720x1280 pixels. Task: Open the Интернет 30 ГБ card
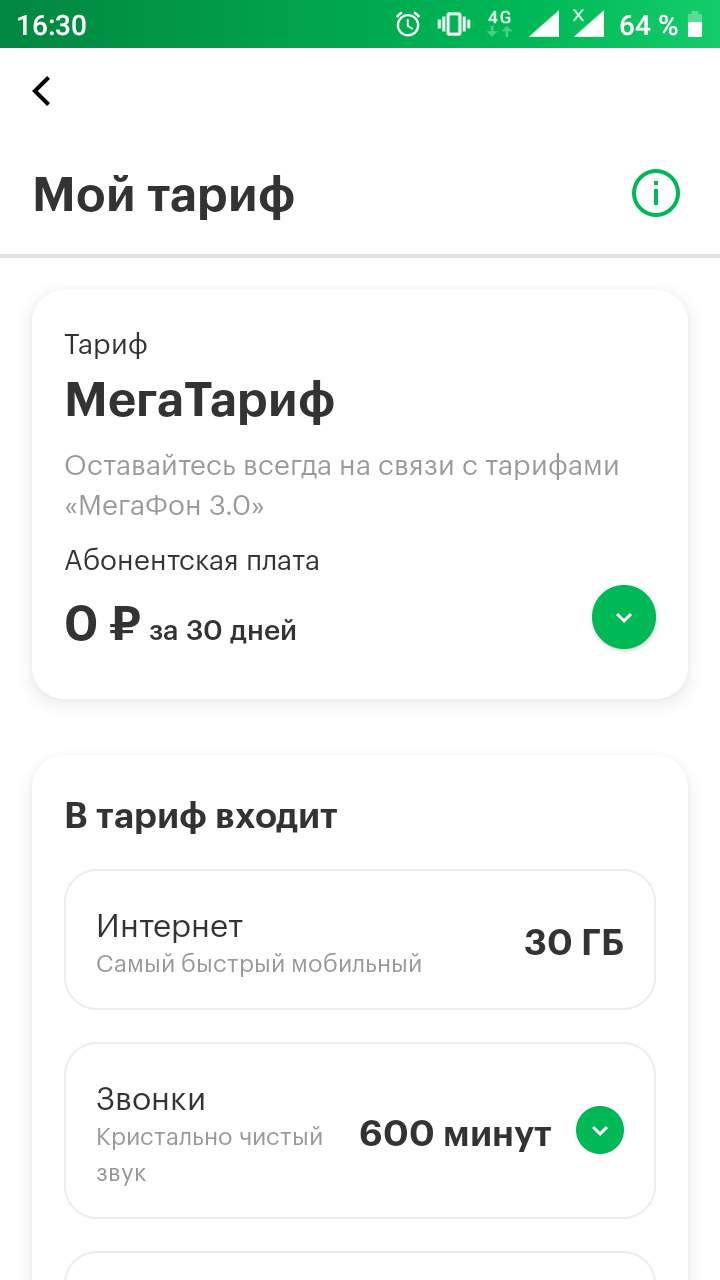coord(360,940)
